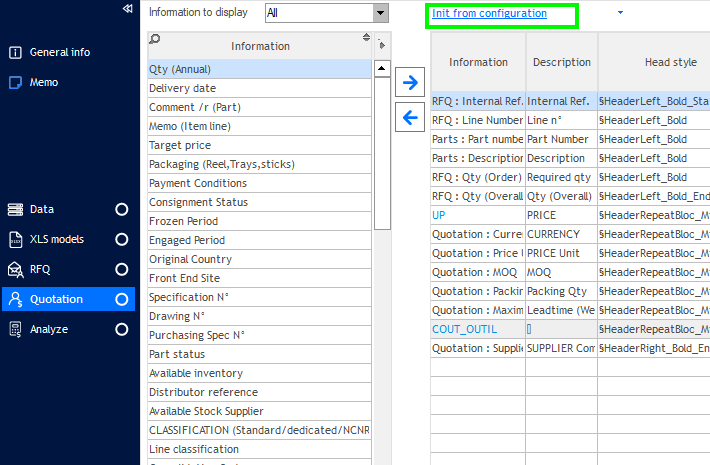Click the blue left arrow to remove information
The height and width of the screenshot is (465, 710).
(409, 117)
